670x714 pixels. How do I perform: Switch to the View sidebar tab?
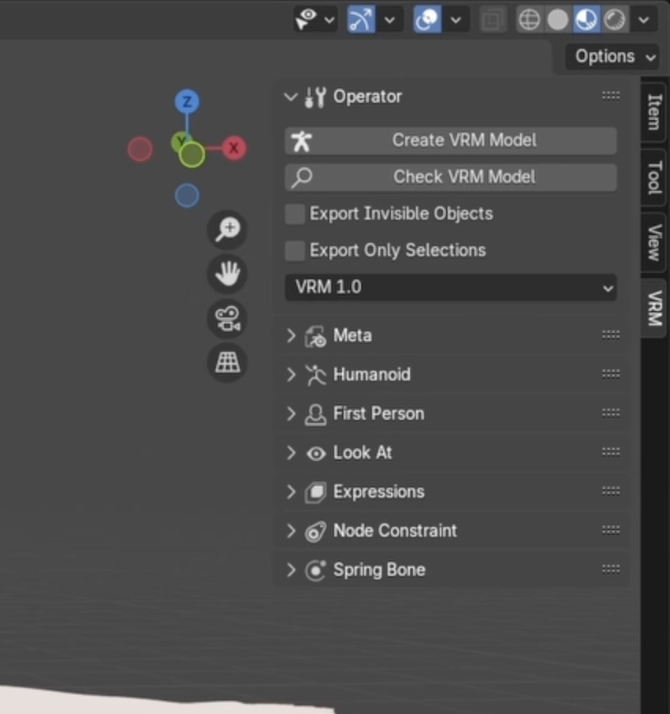654,242
